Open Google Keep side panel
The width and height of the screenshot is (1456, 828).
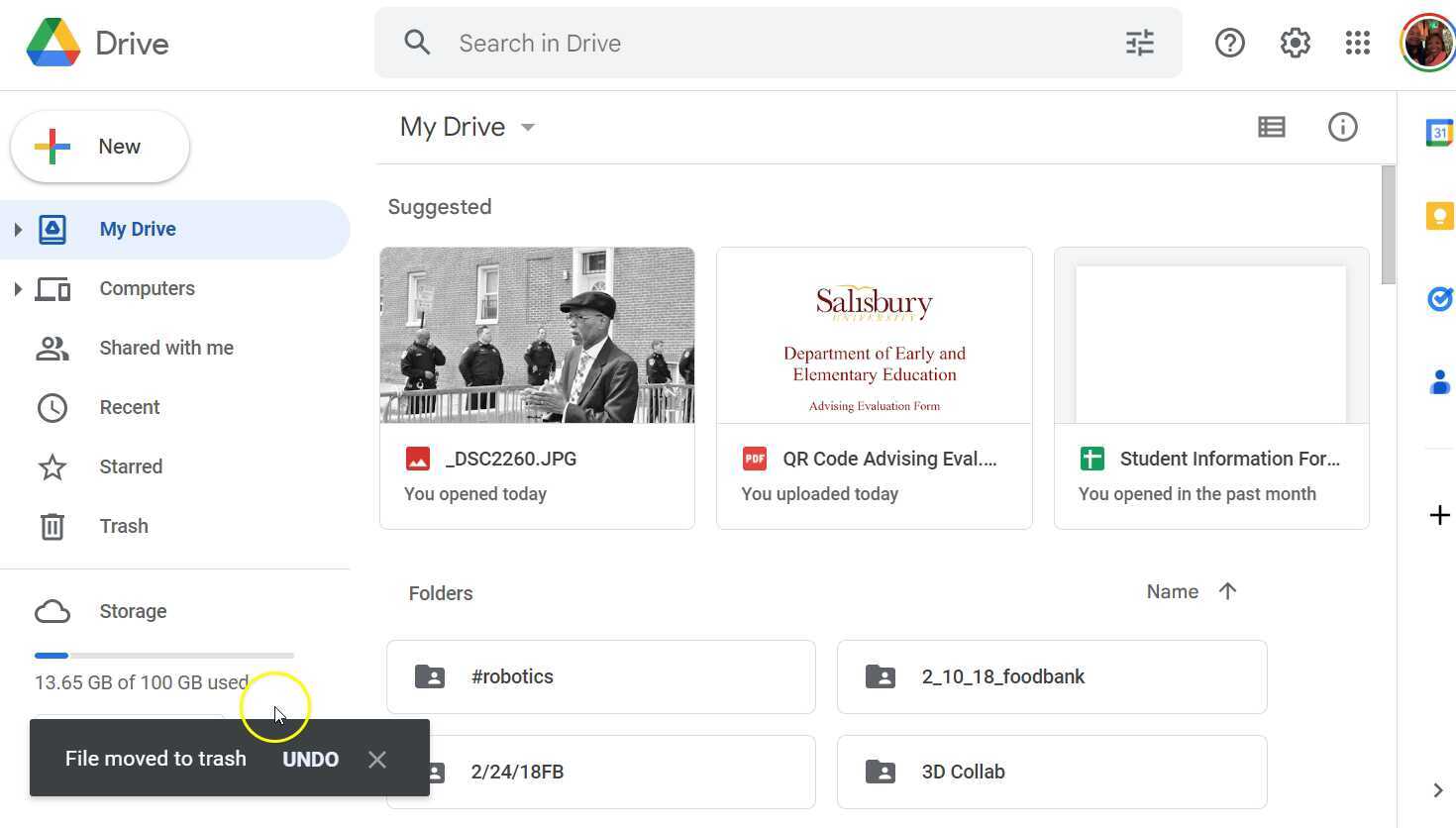coord(1439,215)
